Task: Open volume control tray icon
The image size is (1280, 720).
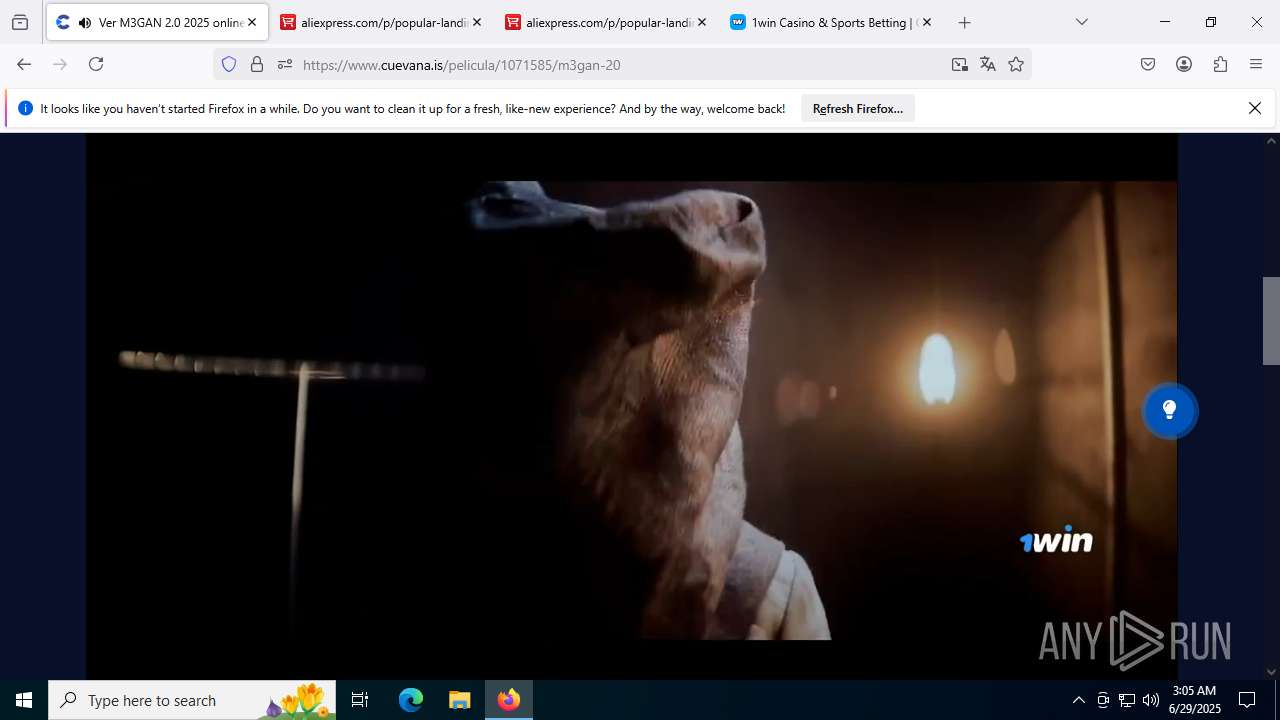Action: (1151, 700)
